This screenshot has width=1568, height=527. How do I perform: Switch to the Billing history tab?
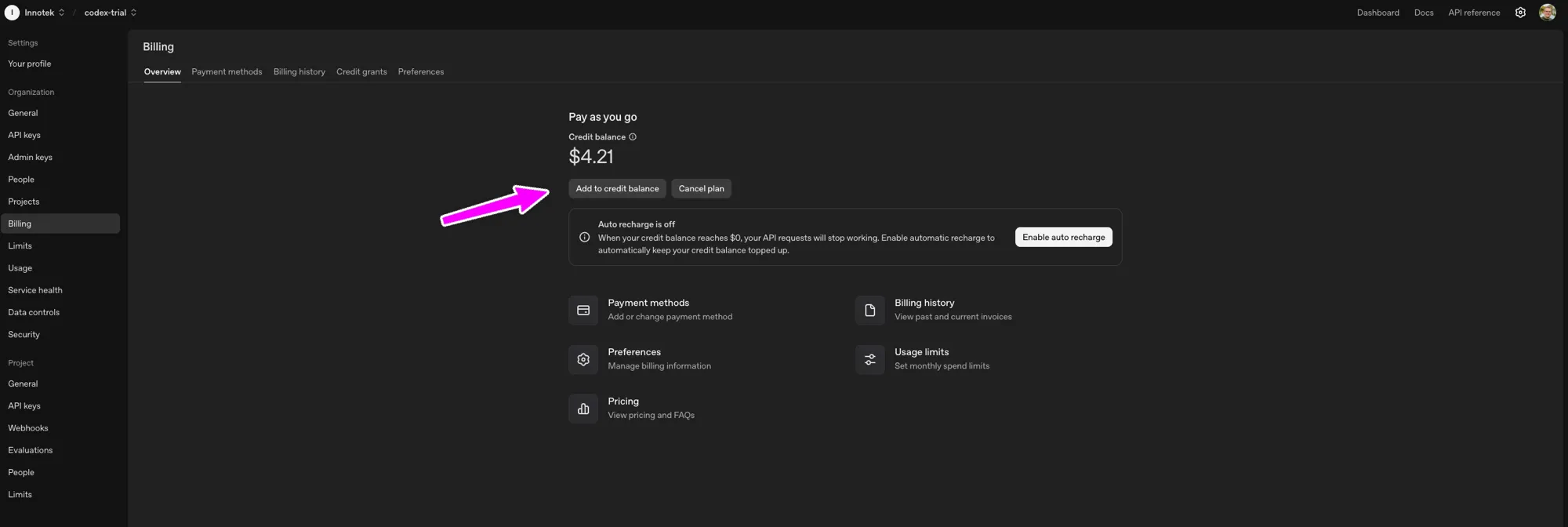click(299, 72)
